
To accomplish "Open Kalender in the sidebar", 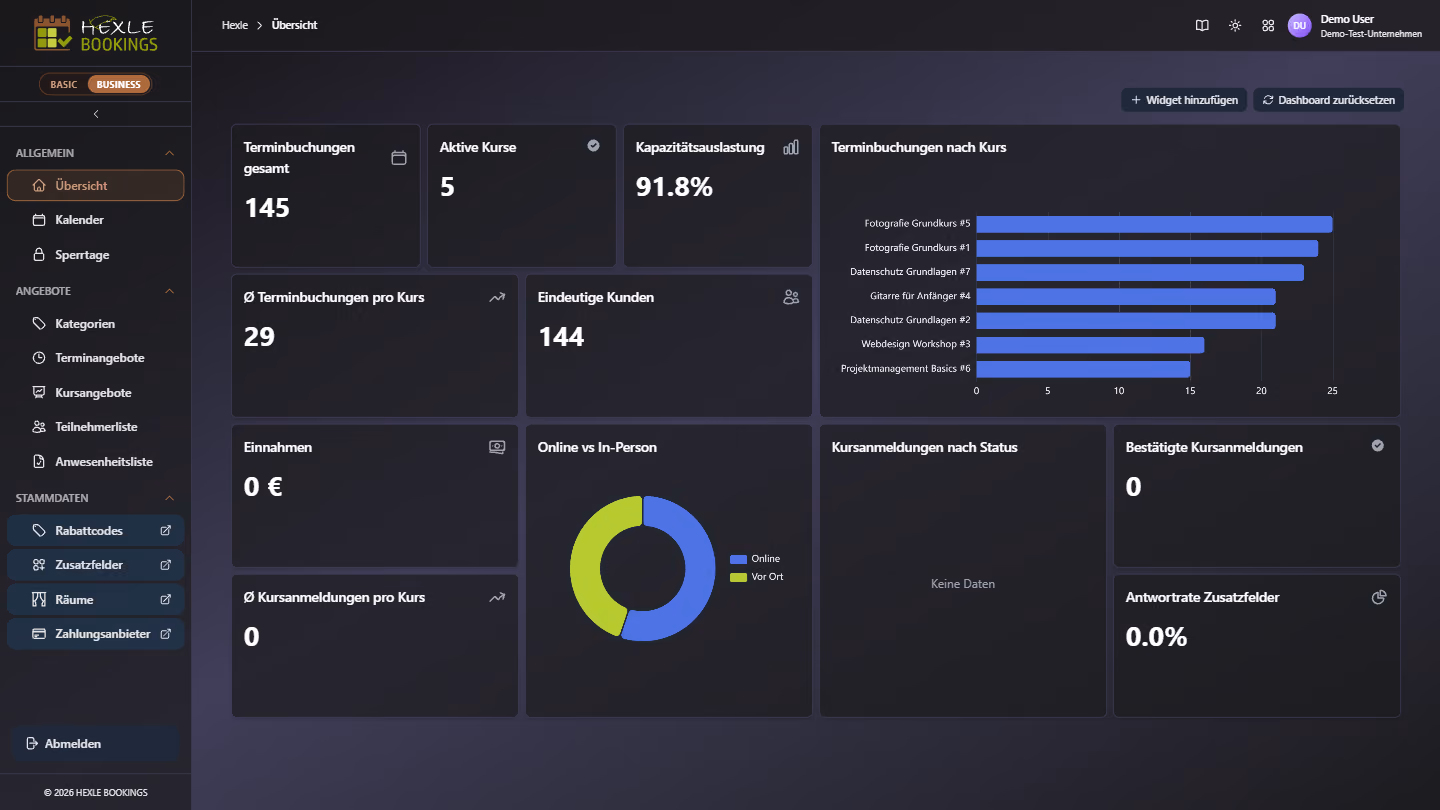I will click(96, 220).
